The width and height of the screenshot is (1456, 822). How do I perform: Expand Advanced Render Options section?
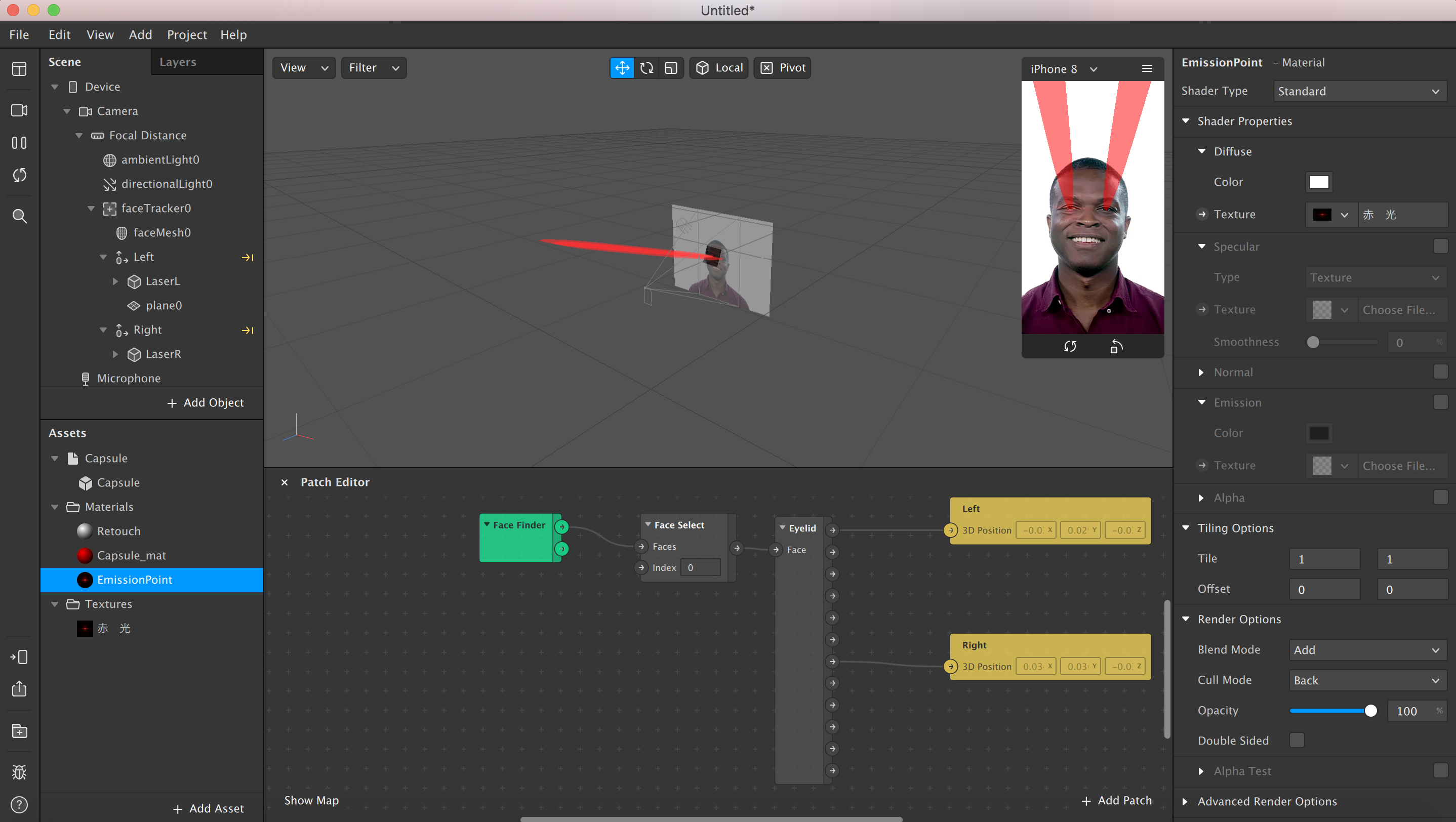coord(1185,801)
